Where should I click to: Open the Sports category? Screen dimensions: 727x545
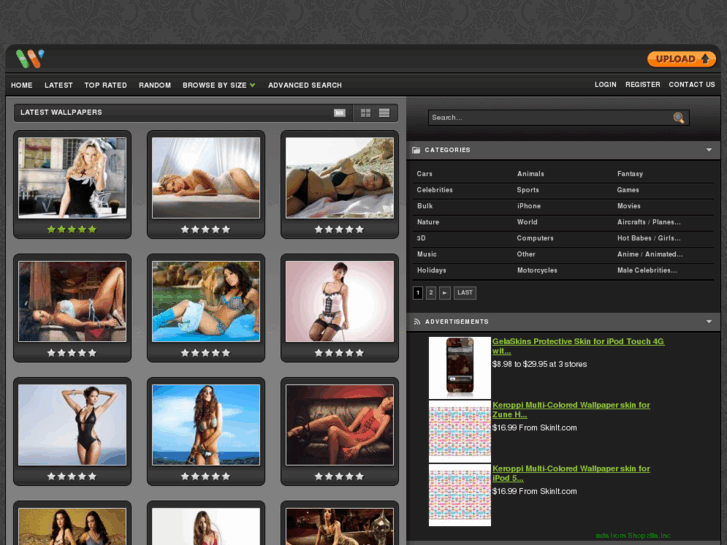pyautogui.click(x=528, y=190)
